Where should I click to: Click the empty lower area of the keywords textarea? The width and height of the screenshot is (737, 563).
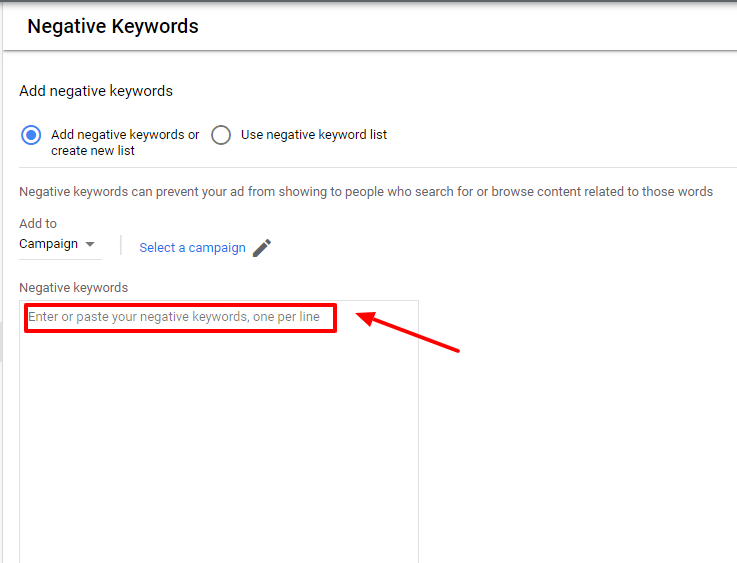click(219, 446)
